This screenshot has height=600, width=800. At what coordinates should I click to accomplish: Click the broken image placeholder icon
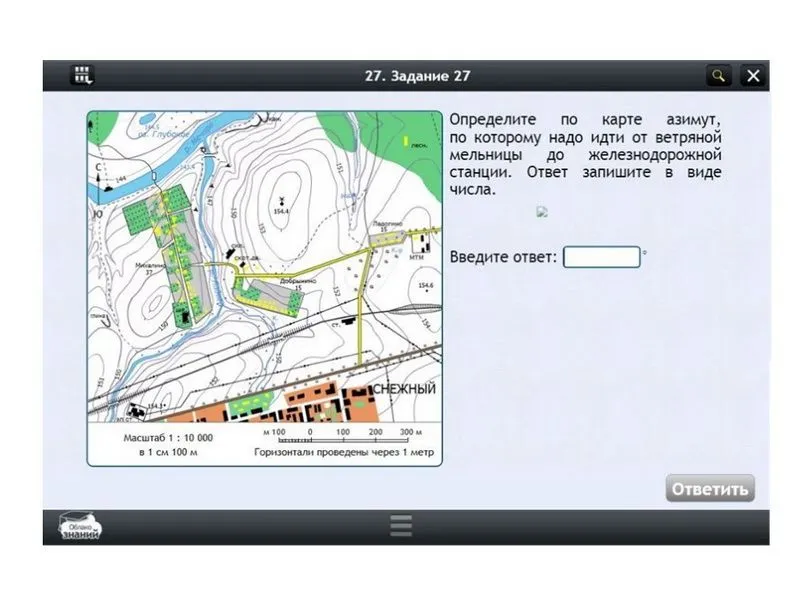(542, 212)
